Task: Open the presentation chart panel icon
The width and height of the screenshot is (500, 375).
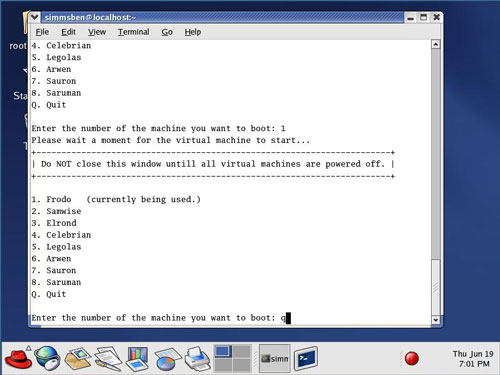Action: [137, 359]
